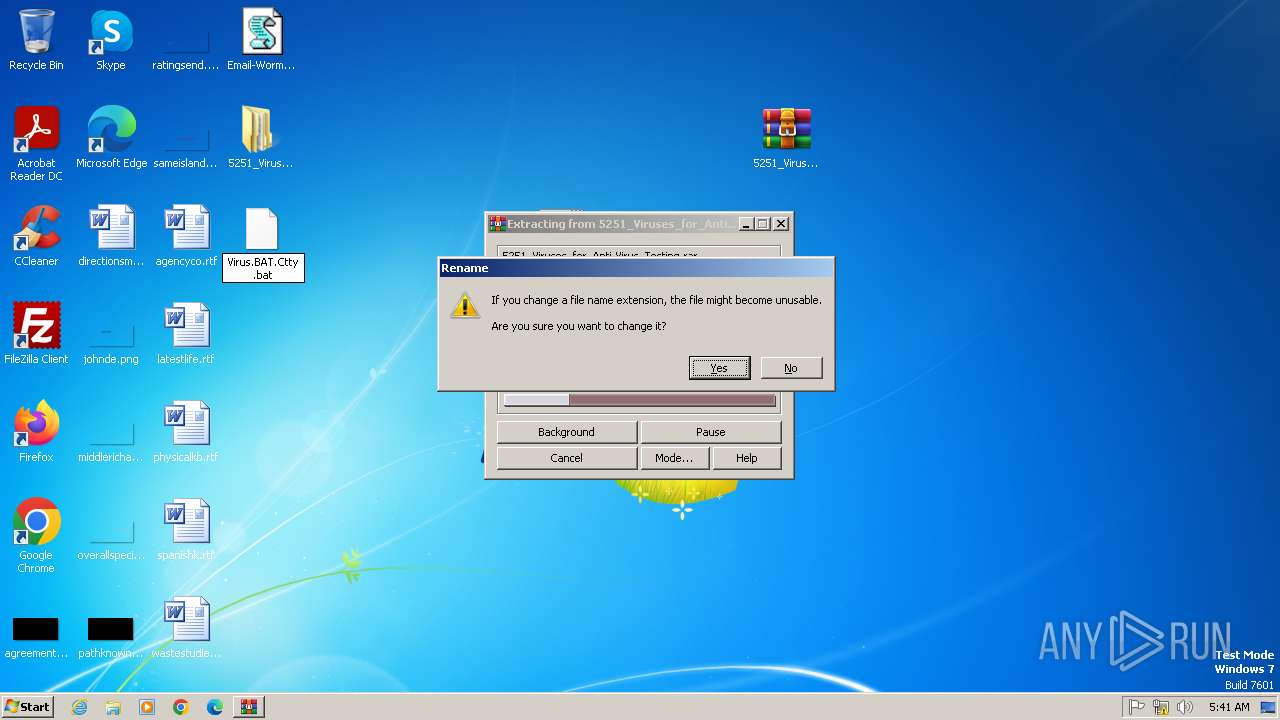Select the 5251_Virus RAR archive icon
This screenshot has height=720, width=1280.
click(786, 138)
